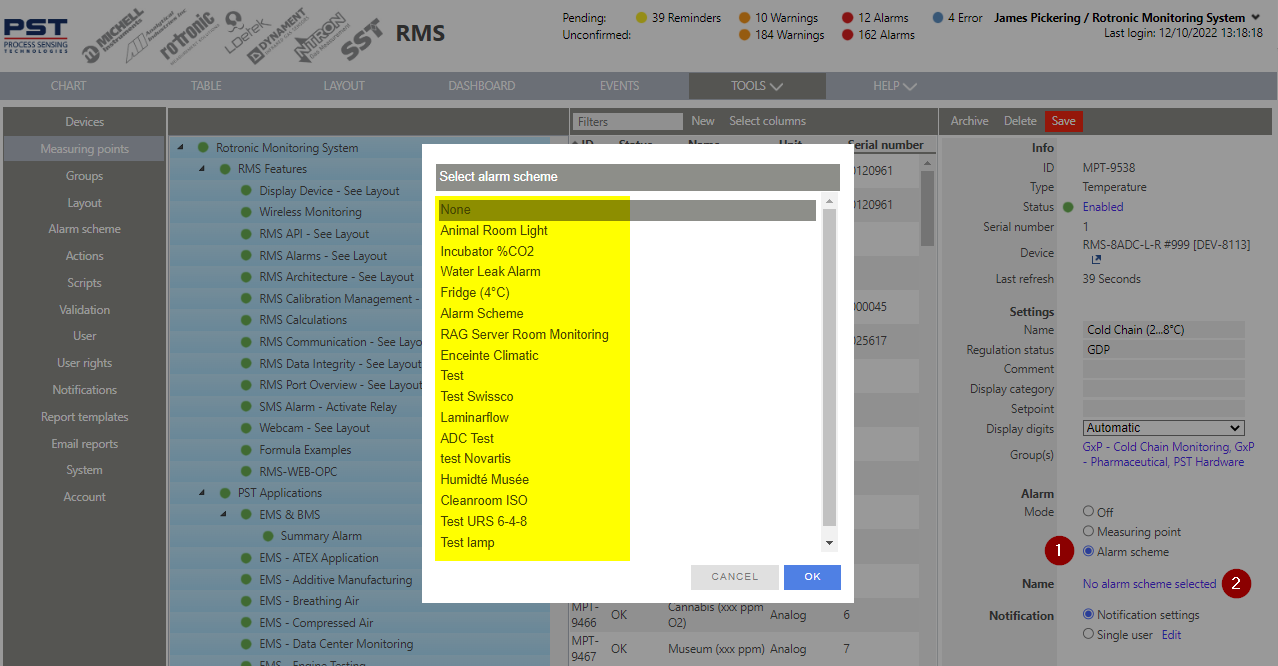Click New above the table

pyautogui.click(x=703, y=121)
